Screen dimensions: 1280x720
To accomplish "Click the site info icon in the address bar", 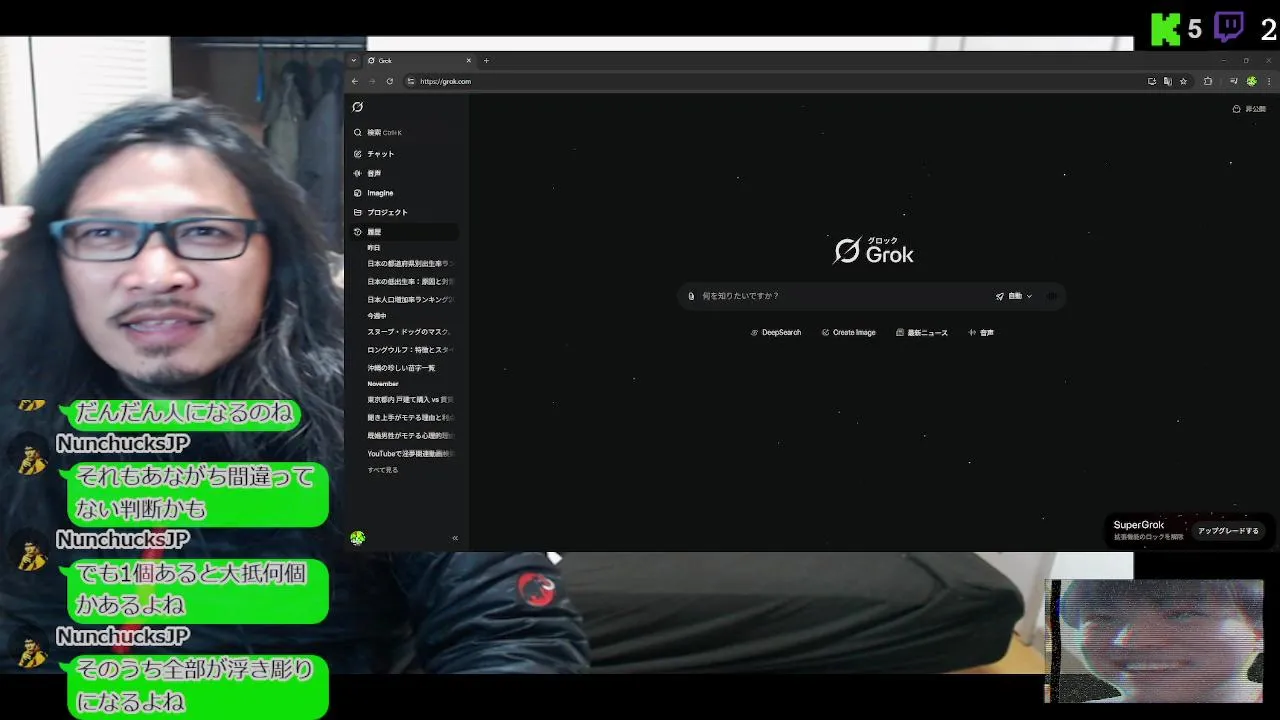I will click(x=411, y=81).
